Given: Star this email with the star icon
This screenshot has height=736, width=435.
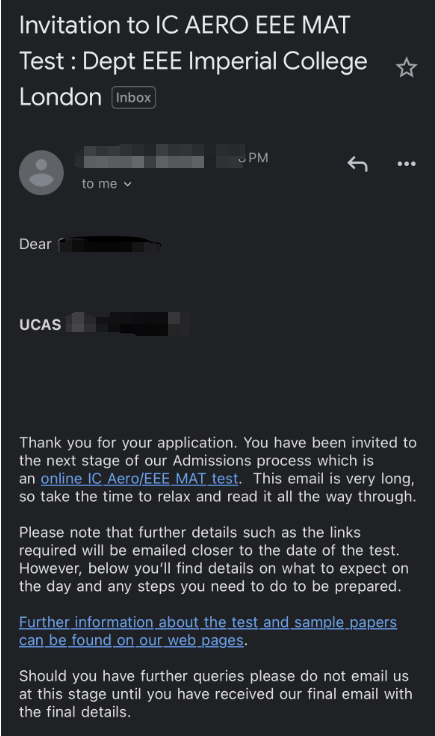Looking at the screenshot, I should click(406, 68).
